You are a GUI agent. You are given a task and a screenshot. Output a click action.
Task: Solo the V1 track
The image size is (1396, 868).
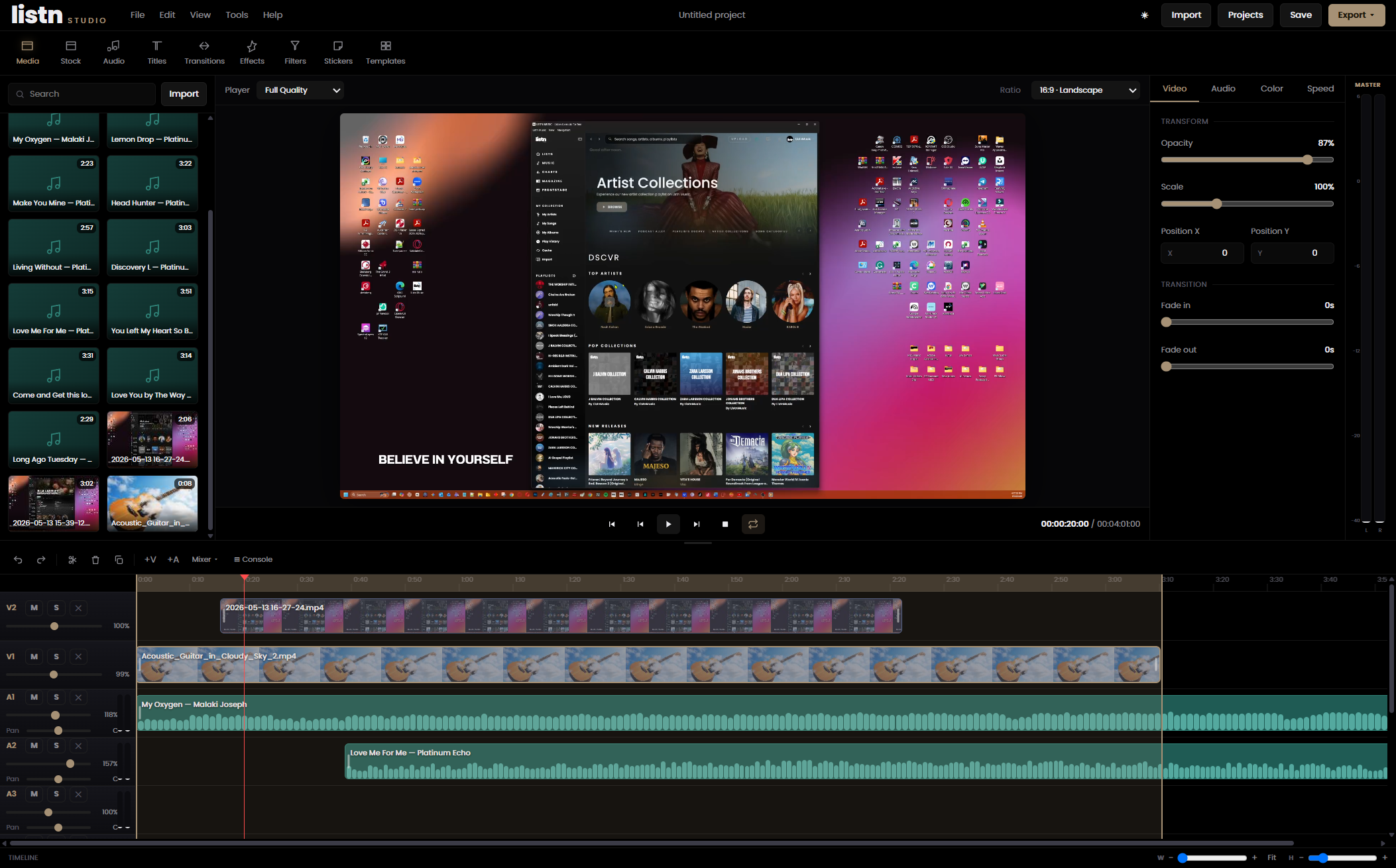coord(56,657)
